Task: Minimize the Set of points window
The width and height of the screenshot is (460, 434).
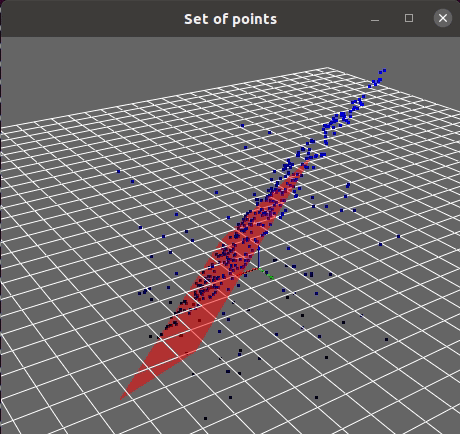Action: click(x=375, y=19)
